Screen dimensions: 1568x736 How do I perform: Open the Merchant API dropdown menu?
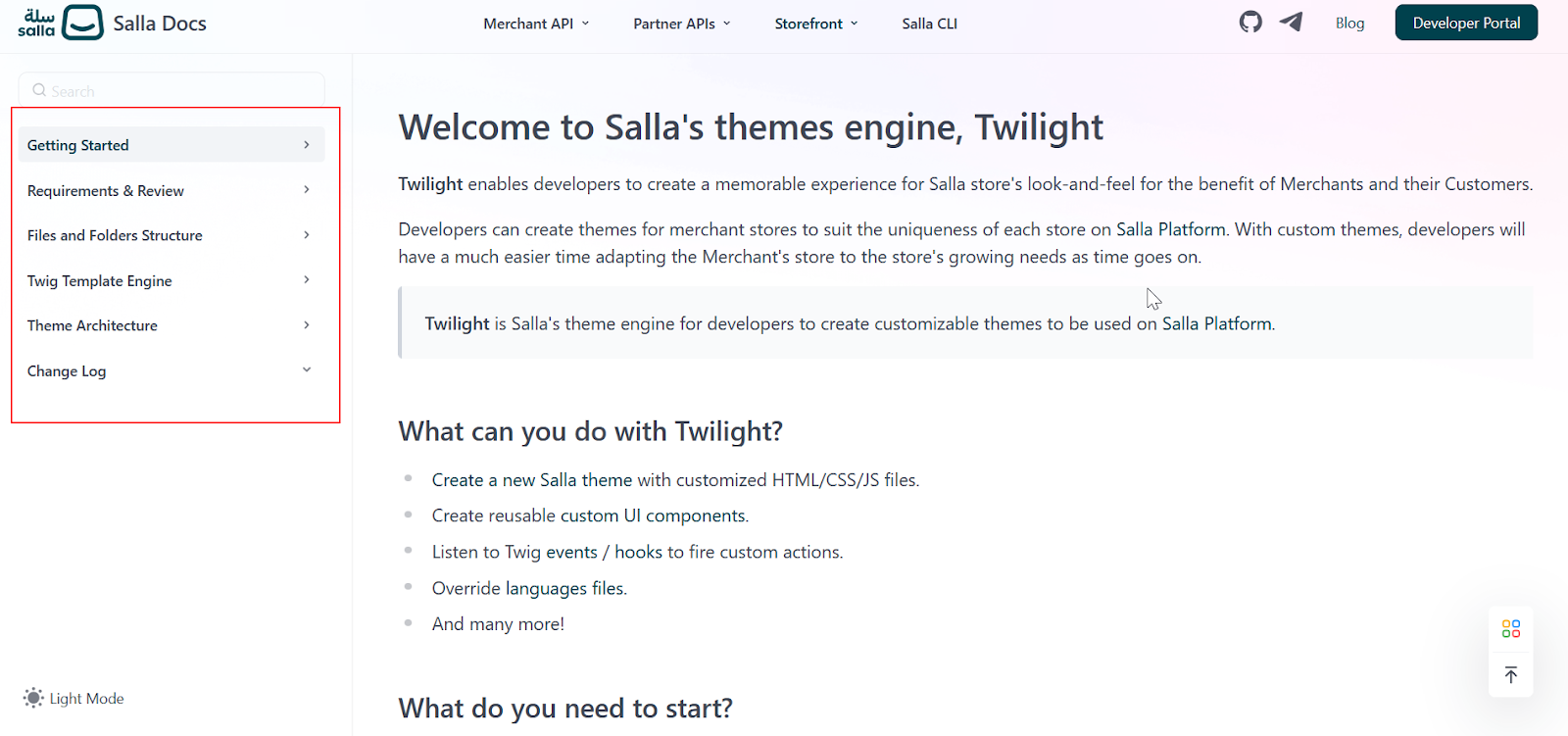point(536,24)
